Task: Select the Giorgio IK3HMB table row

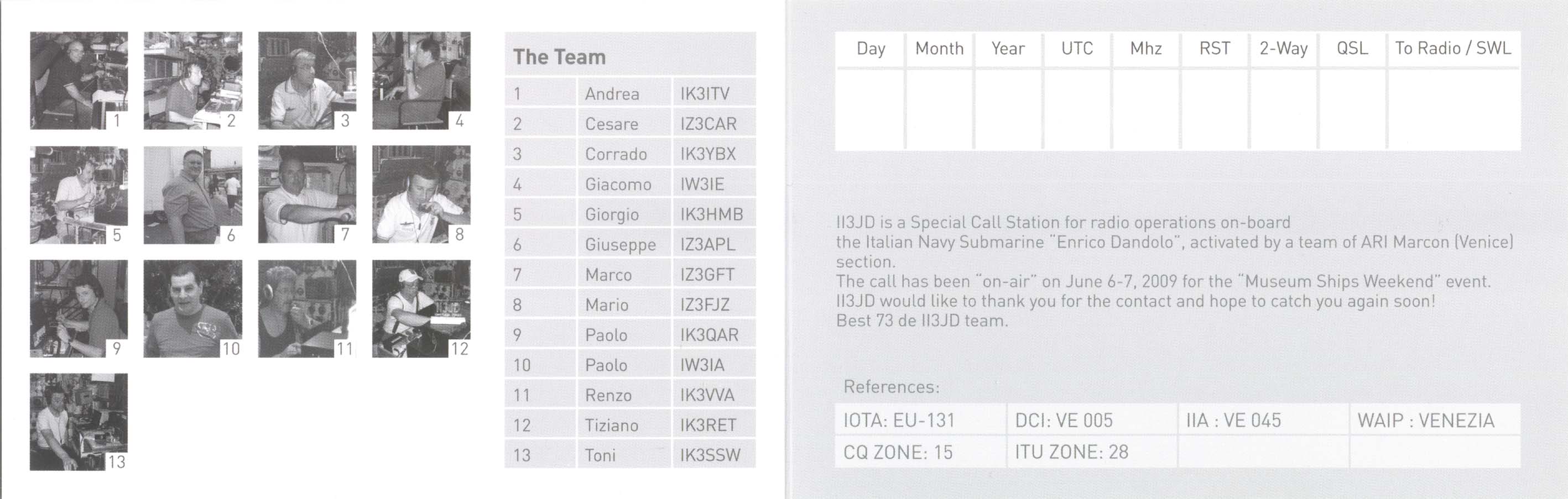Action: (x=630, y=214)
